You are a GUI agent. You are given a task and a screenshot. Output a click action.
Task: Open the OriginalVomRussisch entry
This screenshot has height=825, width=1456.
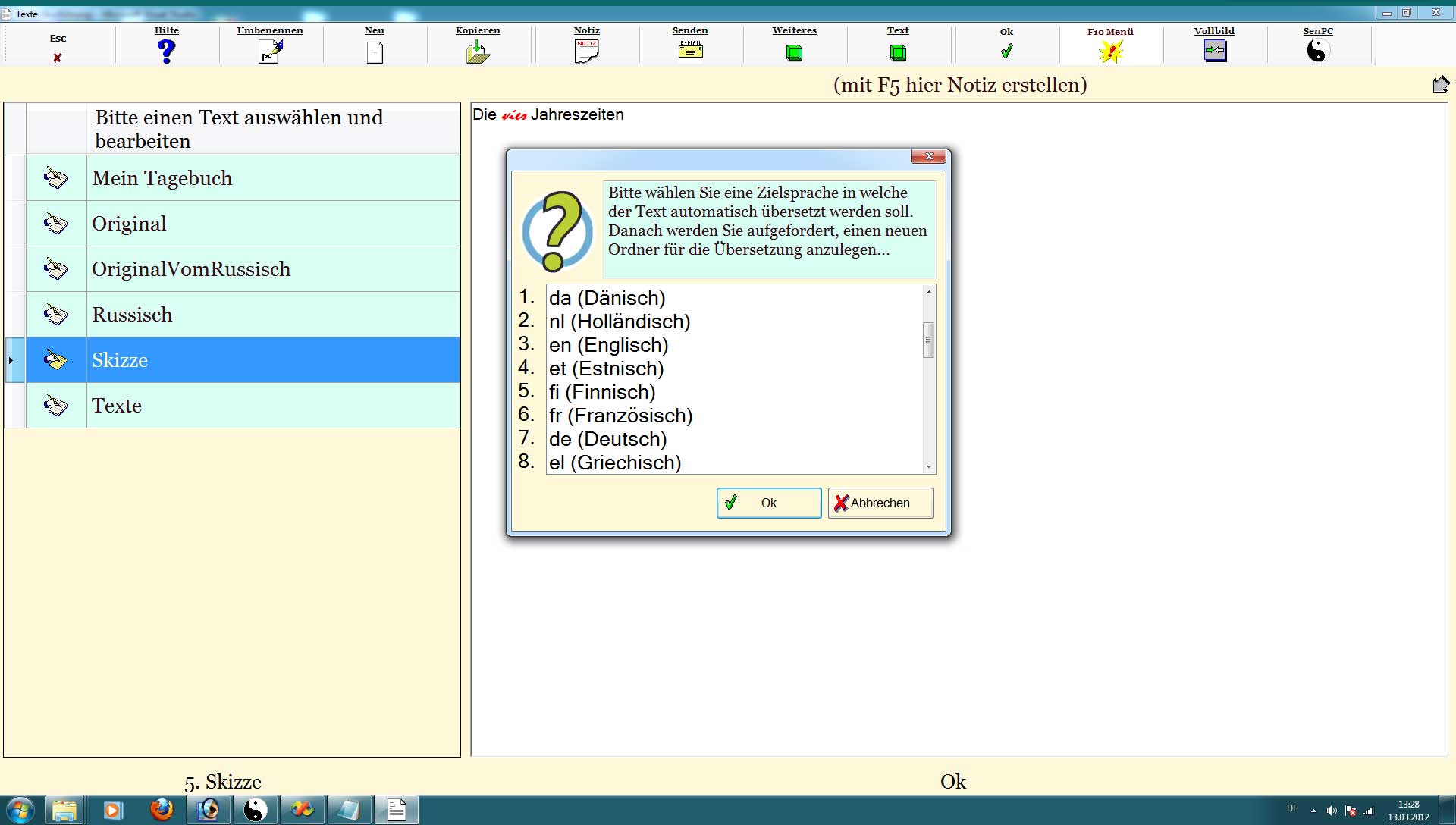click(x=191, y=269)
